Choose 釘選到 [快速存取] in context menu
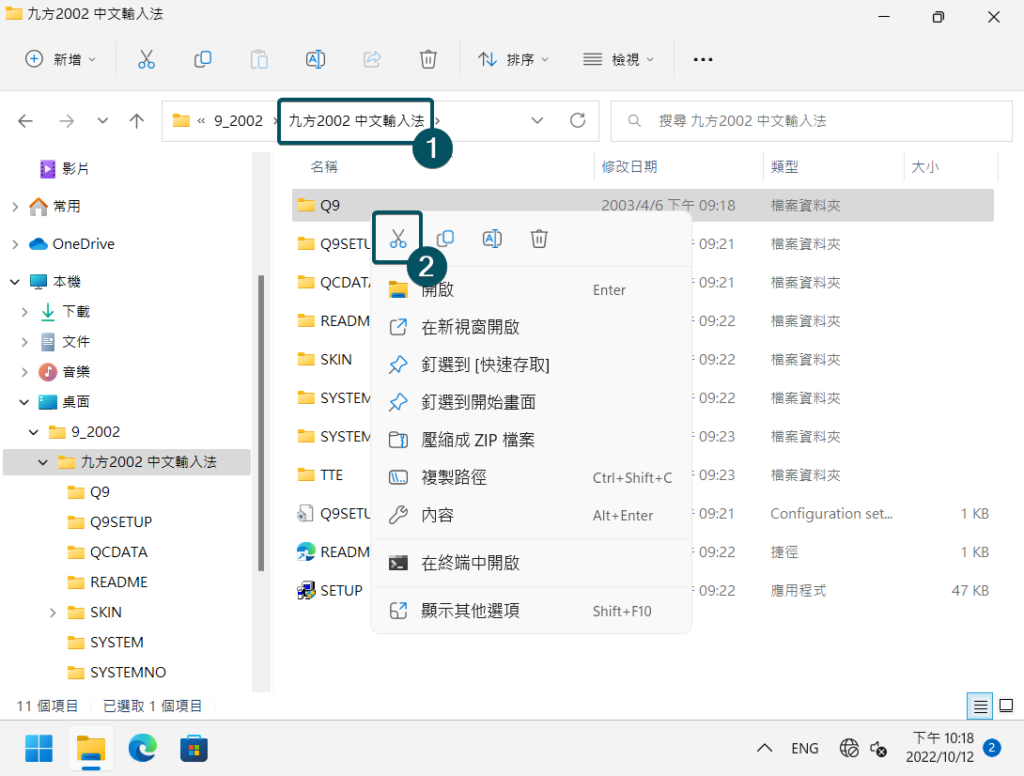The height and width of the screenshot is (776, 1024). (530, 364)
